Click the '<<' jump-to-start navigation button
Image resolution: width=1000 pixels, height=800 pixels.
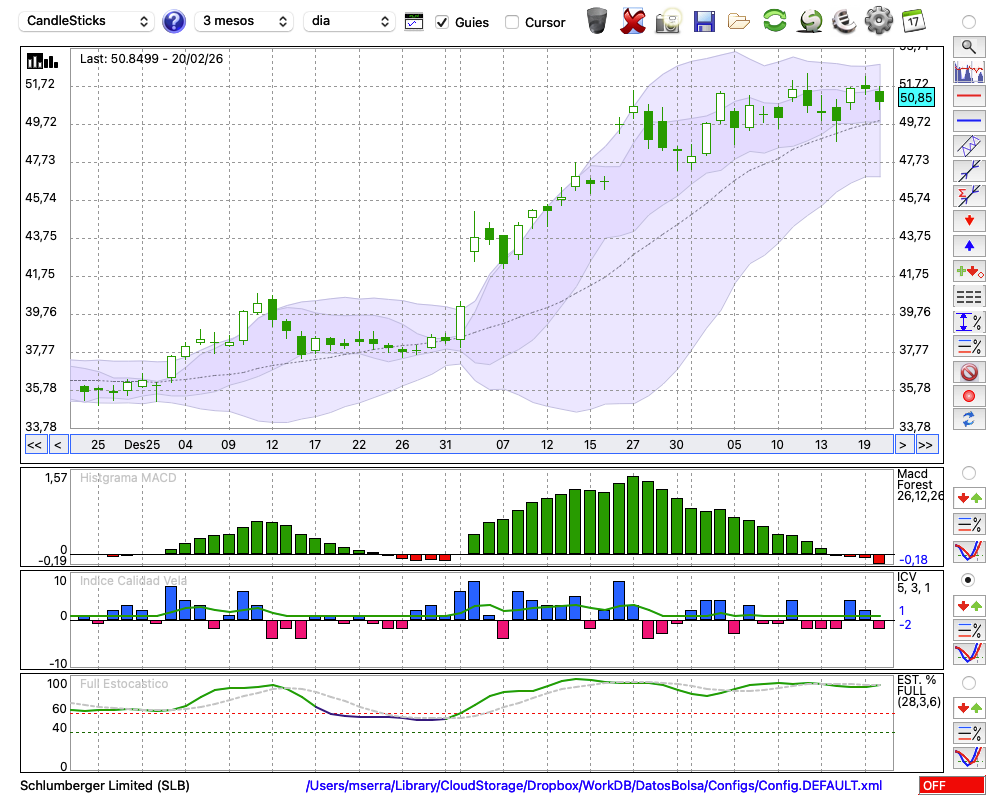(x=34, y=445)
